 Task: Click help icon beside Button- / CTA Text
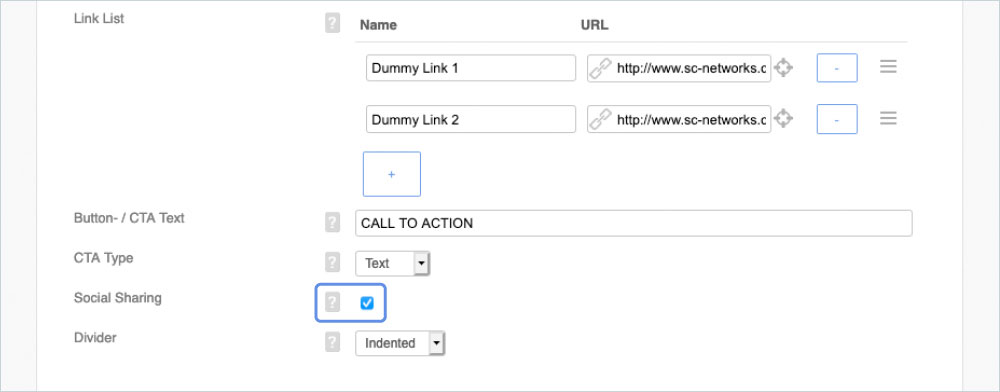tap(332, 222)
